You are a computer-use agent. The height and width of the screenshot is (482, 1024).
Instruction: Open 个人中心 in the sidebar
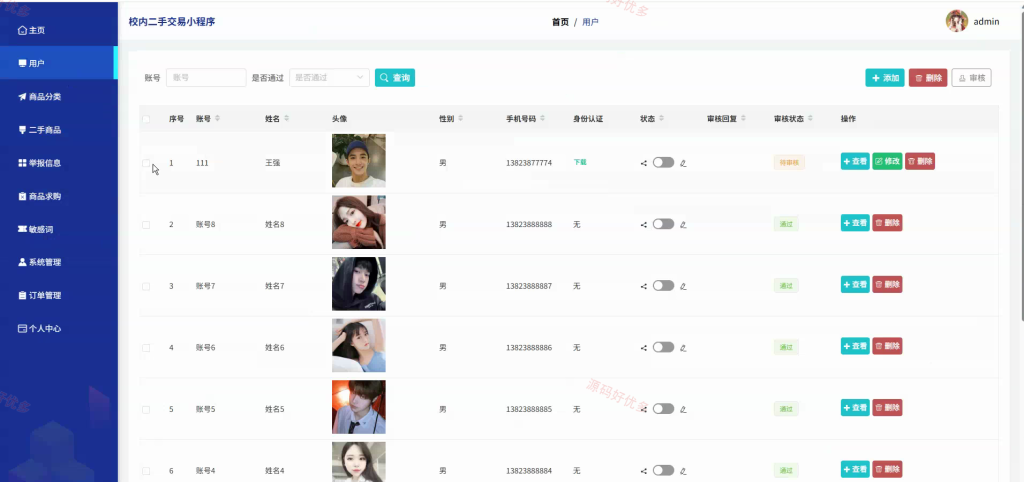click(x=57, y=329)
